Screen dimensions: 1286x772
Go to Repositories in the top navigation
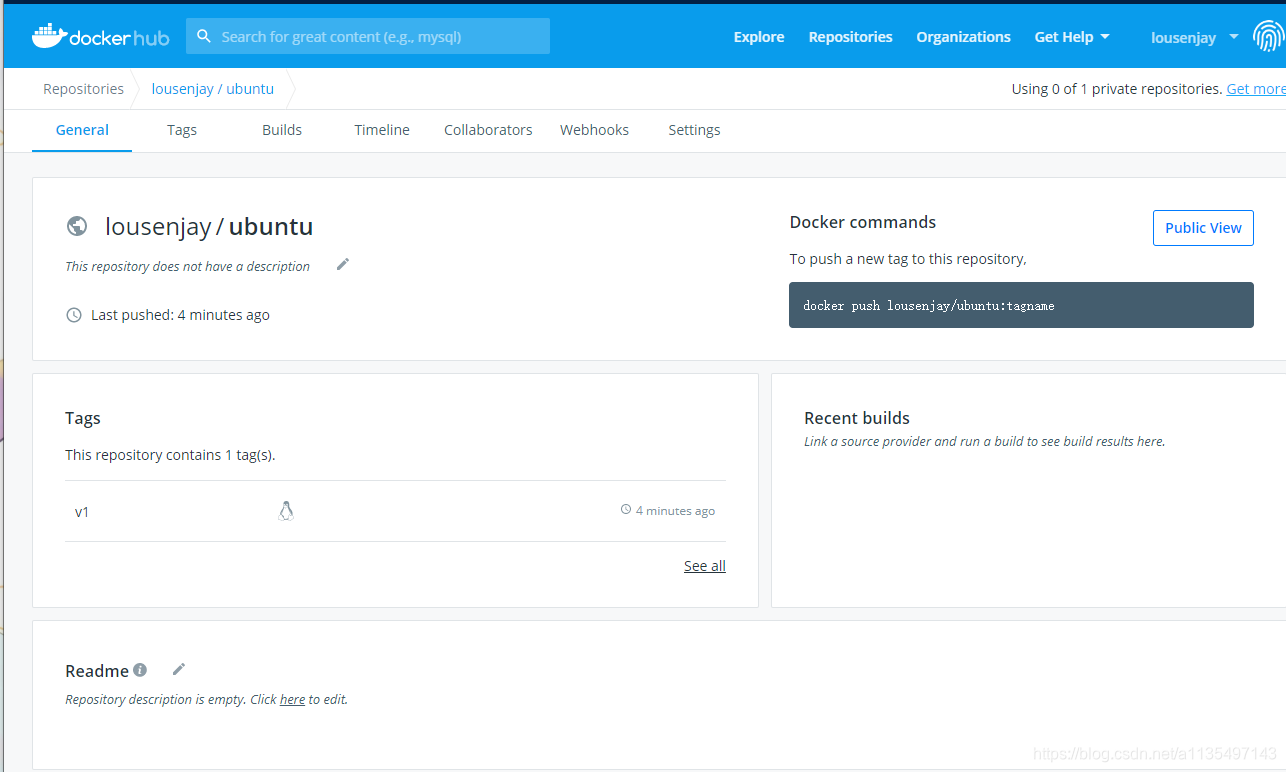[x=851, y=37]
